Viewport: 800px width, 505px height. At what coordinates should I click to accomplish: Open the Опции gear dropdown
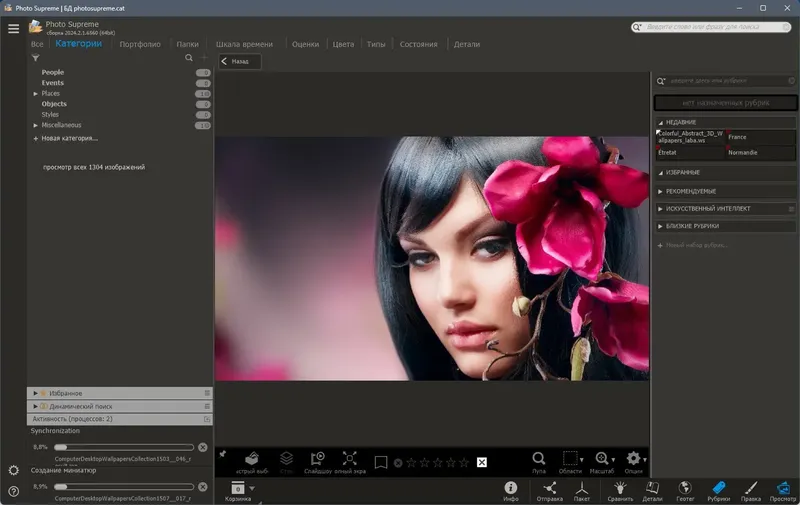point(634,459)
